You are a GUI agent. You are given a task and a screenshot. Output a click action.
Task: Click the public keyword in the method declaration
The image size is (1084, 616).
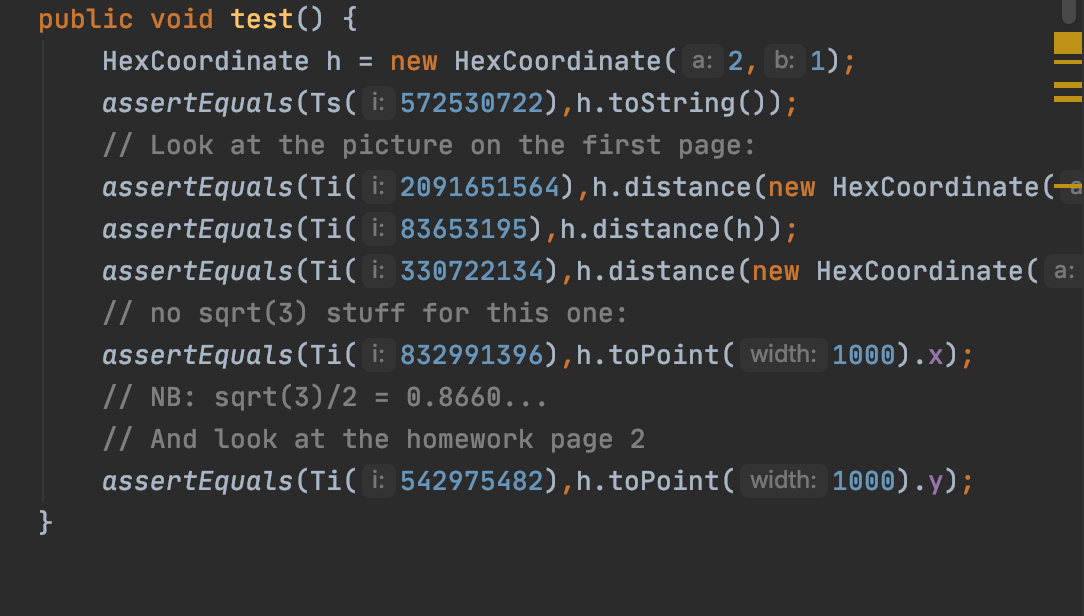85,19
